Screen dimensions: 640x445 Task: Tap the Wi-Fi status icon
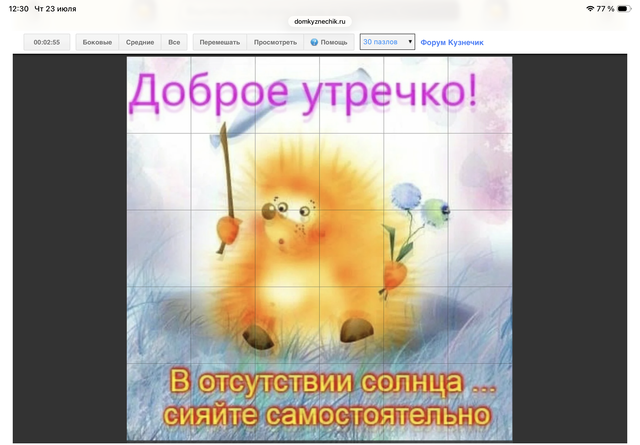(590, 9)
